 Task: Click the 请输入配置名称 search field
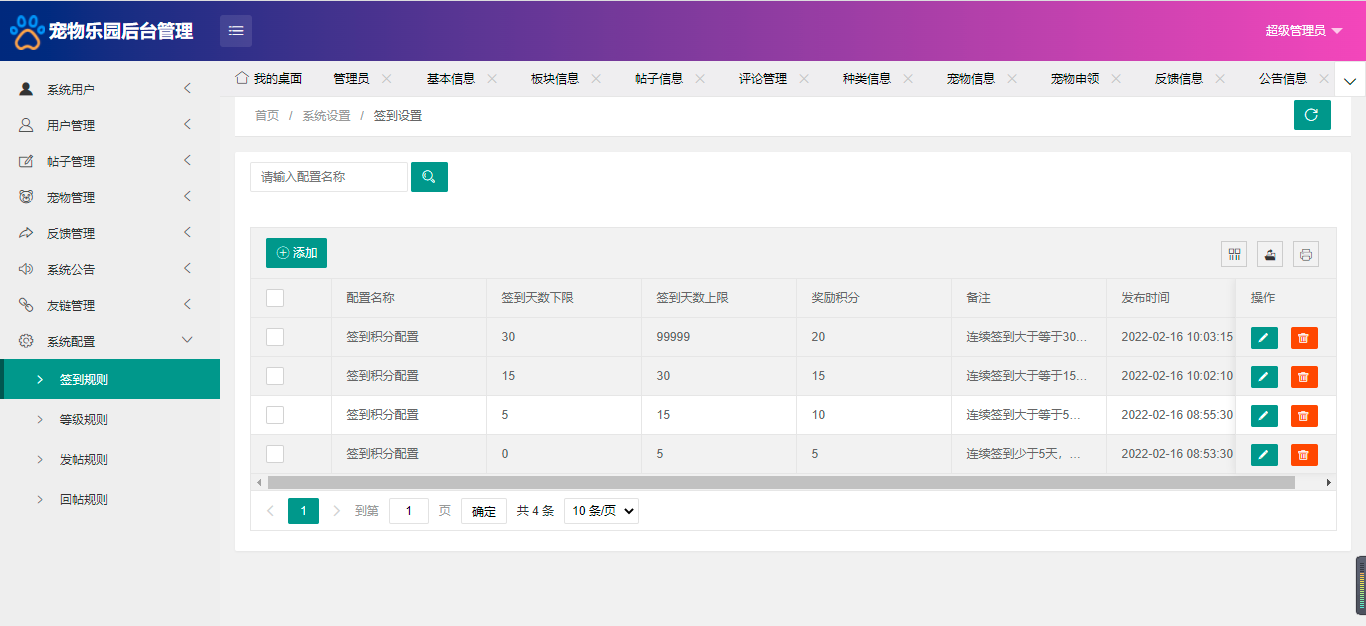coord(329,177)
